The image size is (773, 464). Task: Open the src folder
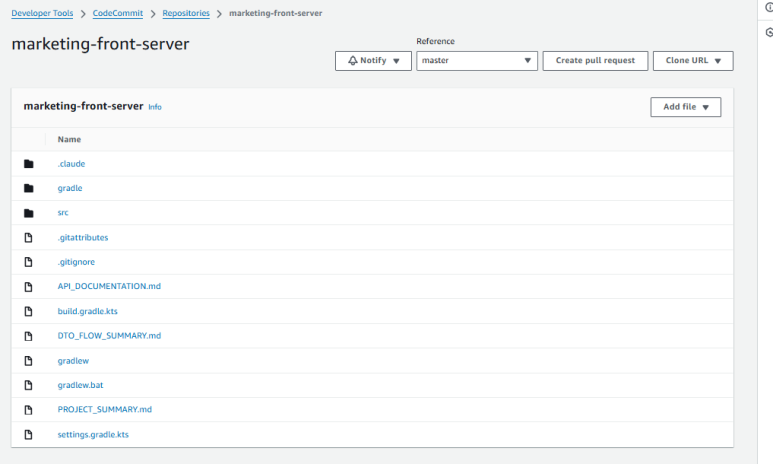pos(63,213)
